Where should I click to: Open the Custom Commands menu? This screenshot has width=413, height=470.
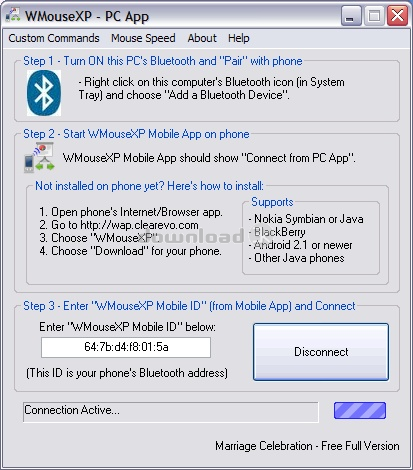click(54, 38)
